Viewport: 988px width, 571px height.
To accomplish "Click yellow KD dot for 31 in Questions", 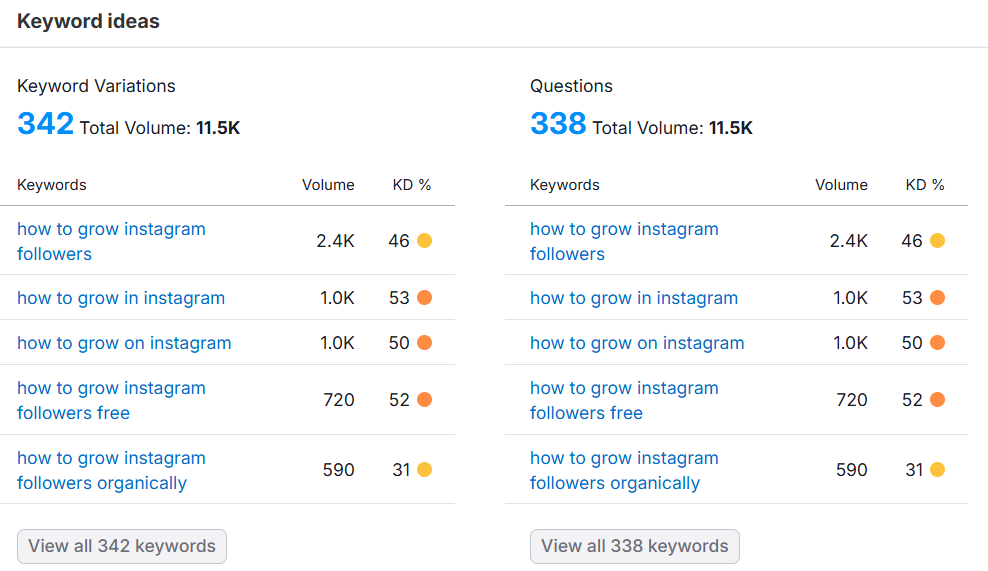I will (x=937, y=470).
